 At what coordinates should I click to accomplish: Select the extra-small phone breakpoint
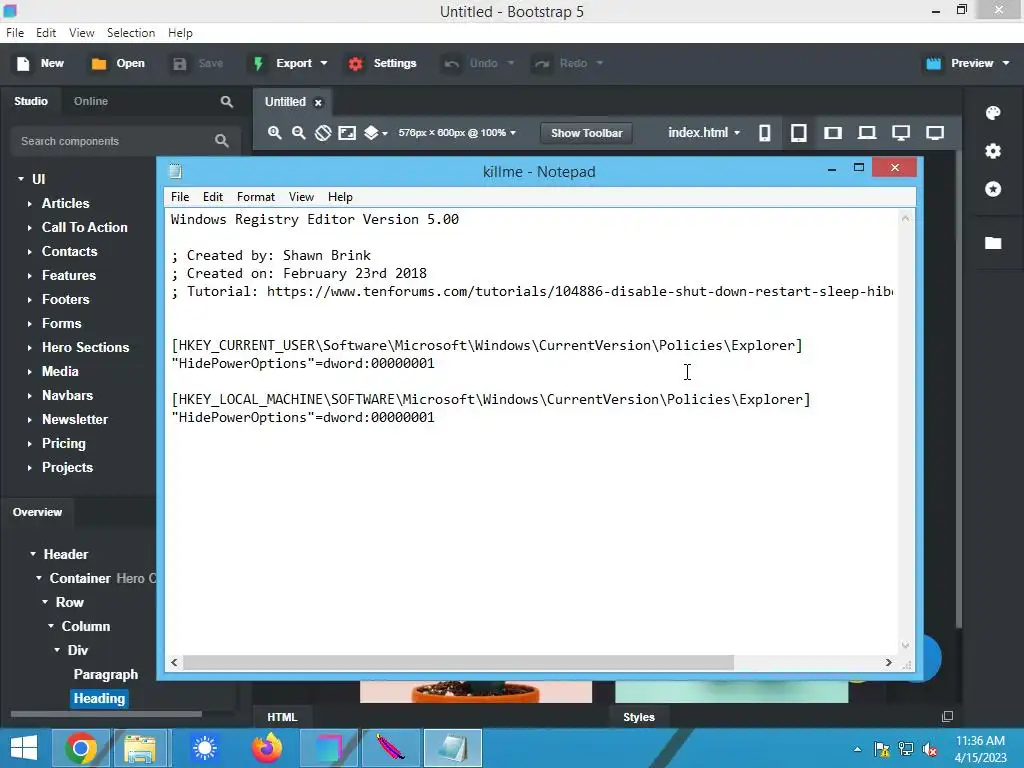tap(764, 133)
